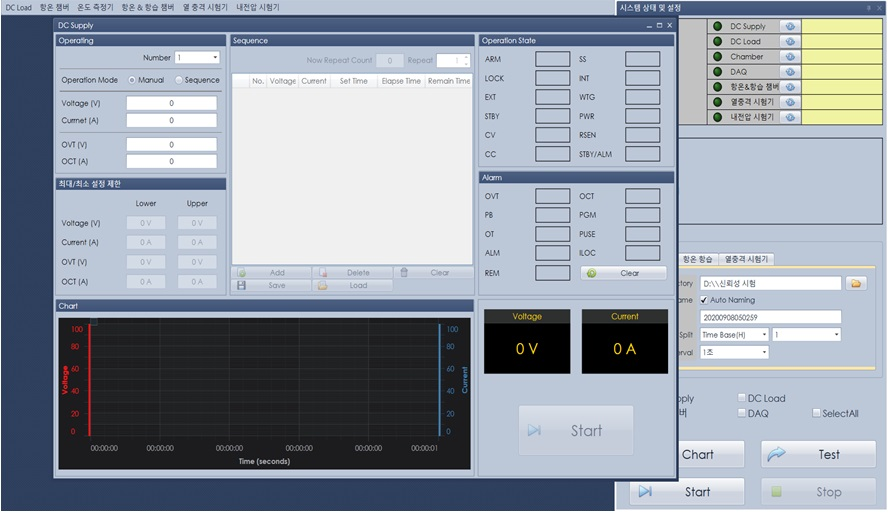This screenshot has height=513, width=888.
Task: Click the green status LED for DC Supply
Action: point(717,27)
